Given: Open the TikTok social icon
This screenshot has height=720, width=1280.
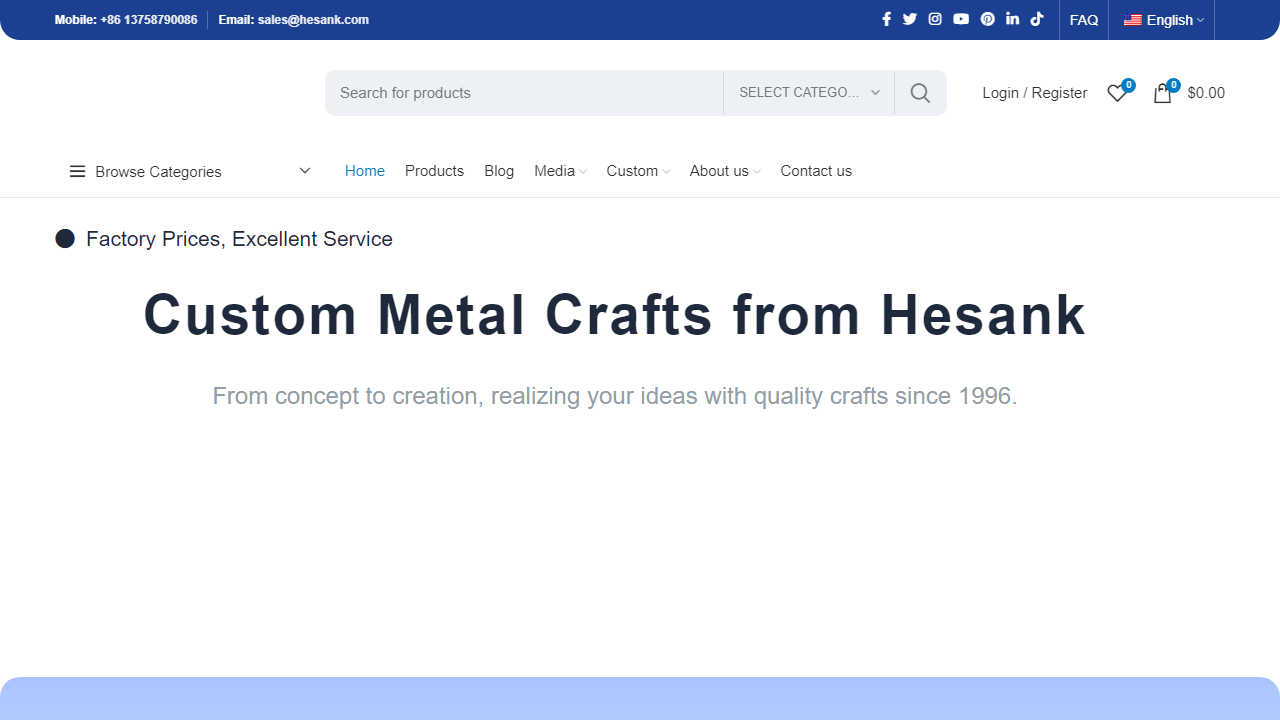Looking at the screenshot, I should tap(1037, 19).
